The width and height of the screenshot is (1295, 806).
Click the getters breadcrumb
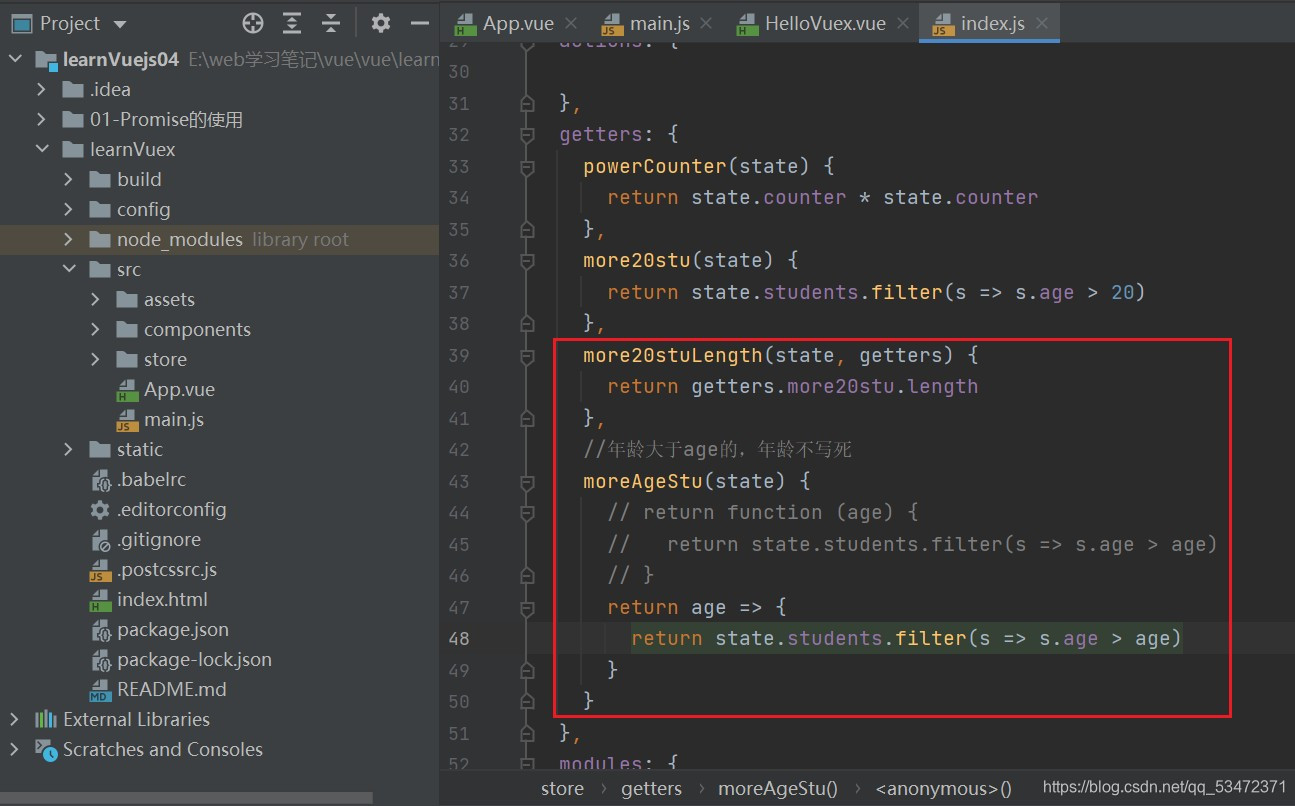tap(651, 788)
